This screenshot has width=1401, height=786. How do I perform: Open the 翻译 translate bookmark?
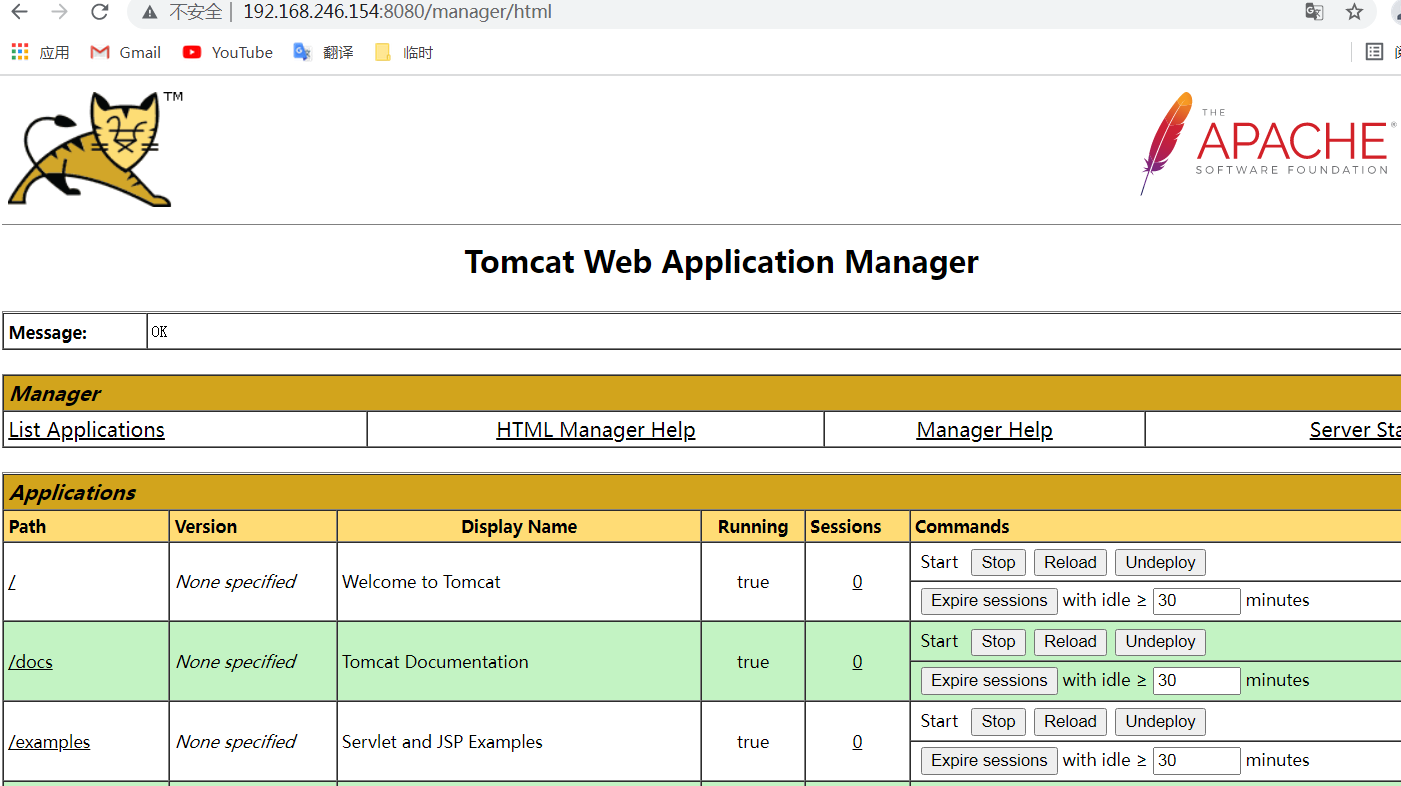pyautogui.click(x=323, y=52)
